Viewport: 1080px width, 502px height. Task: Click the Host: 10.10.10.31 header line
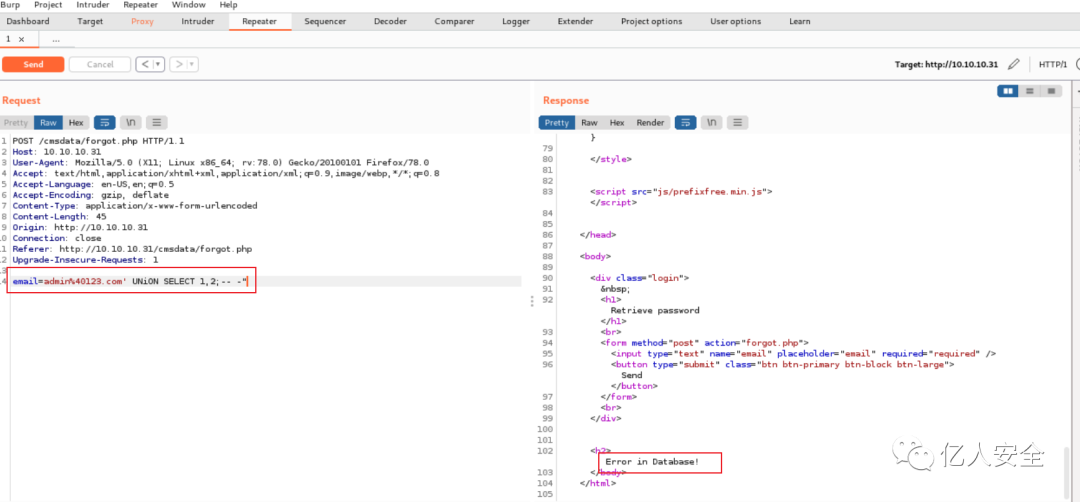tap(56, 151)
